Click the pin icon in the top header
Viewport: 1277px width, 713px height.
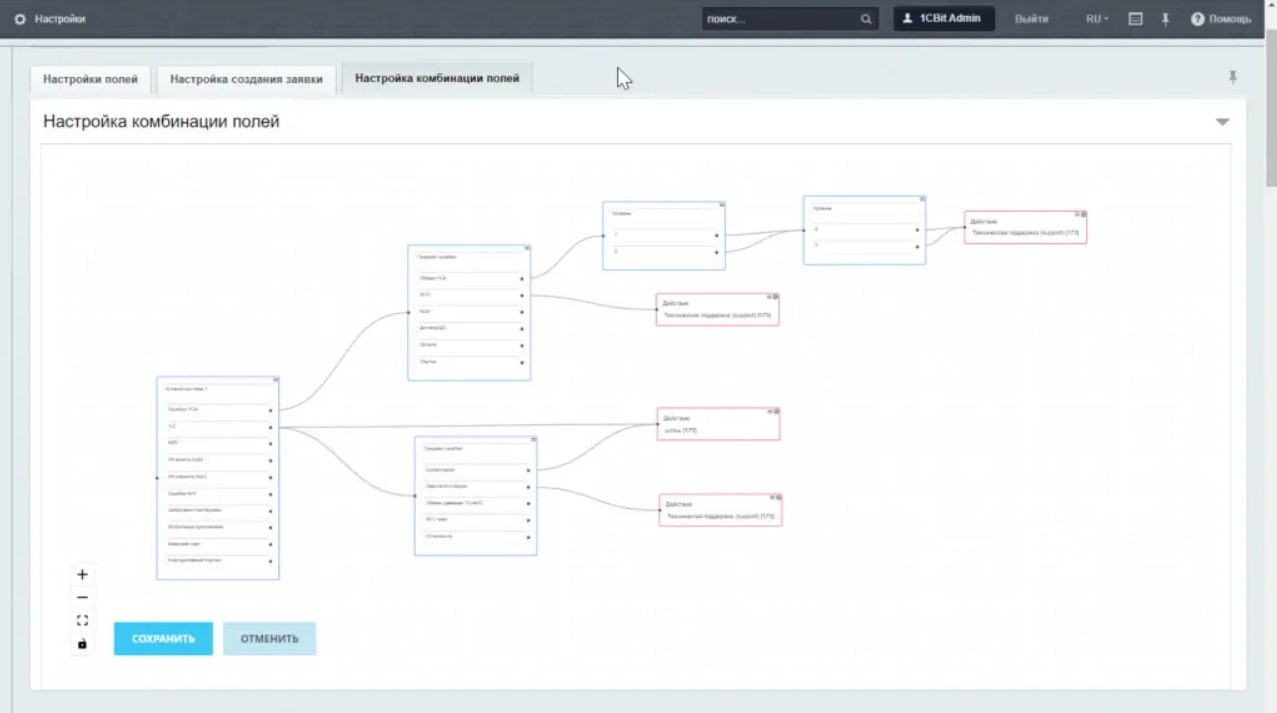1165,19
